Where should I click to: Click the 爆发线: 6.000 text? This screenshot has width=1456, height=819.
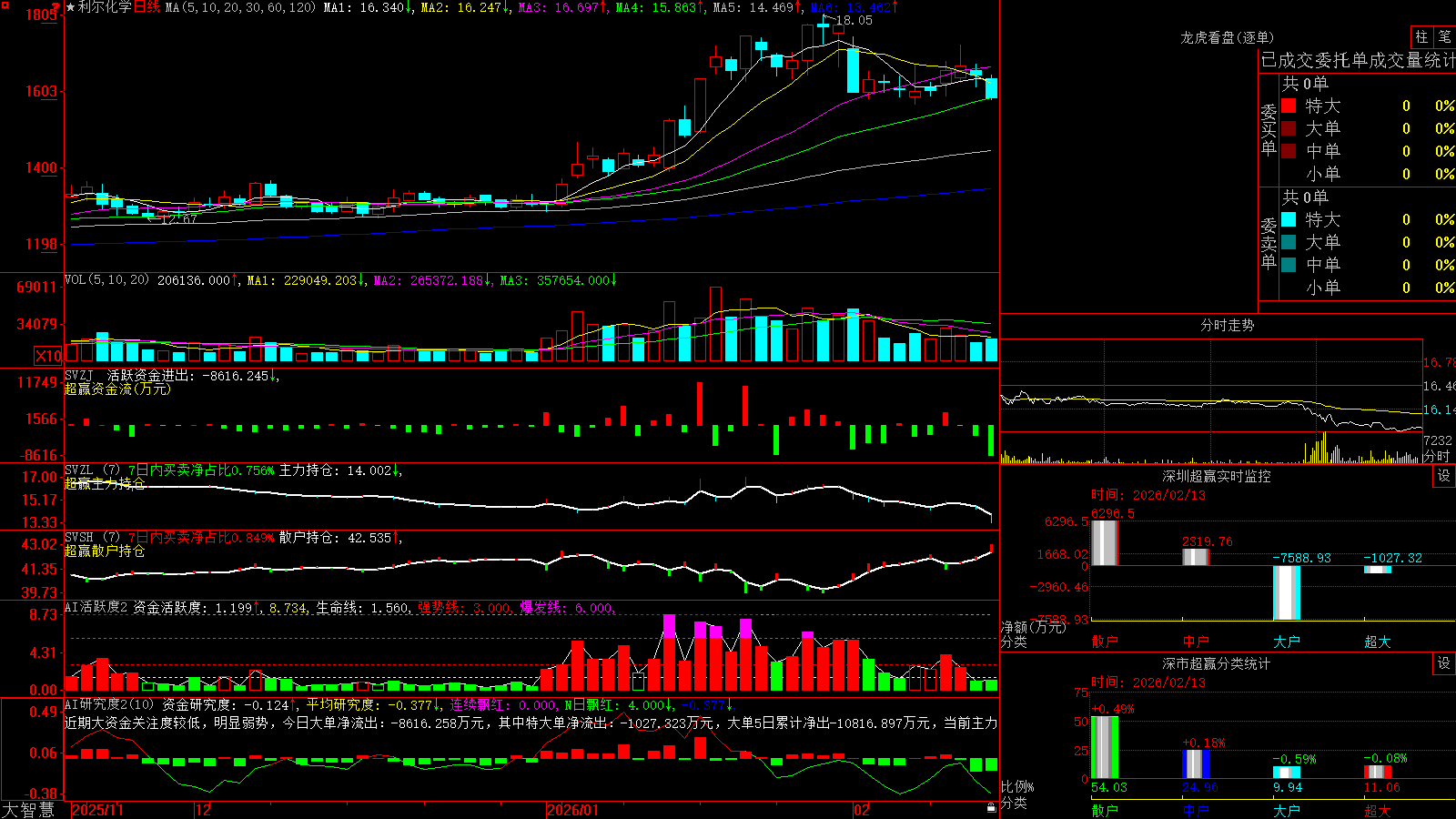[567, 607]
